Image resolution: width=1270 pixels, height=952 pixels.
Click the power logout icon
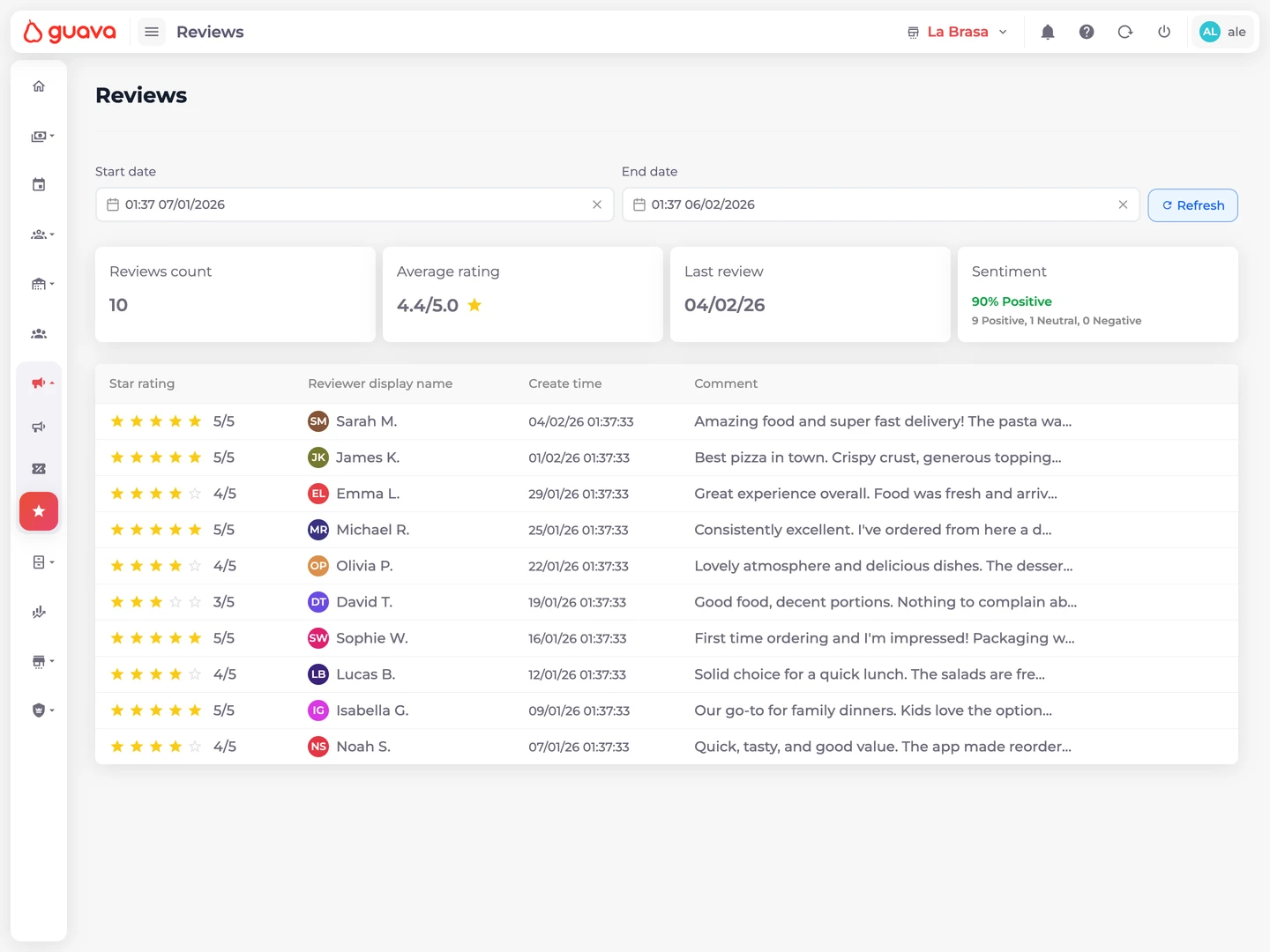[x=1163, y=32]
